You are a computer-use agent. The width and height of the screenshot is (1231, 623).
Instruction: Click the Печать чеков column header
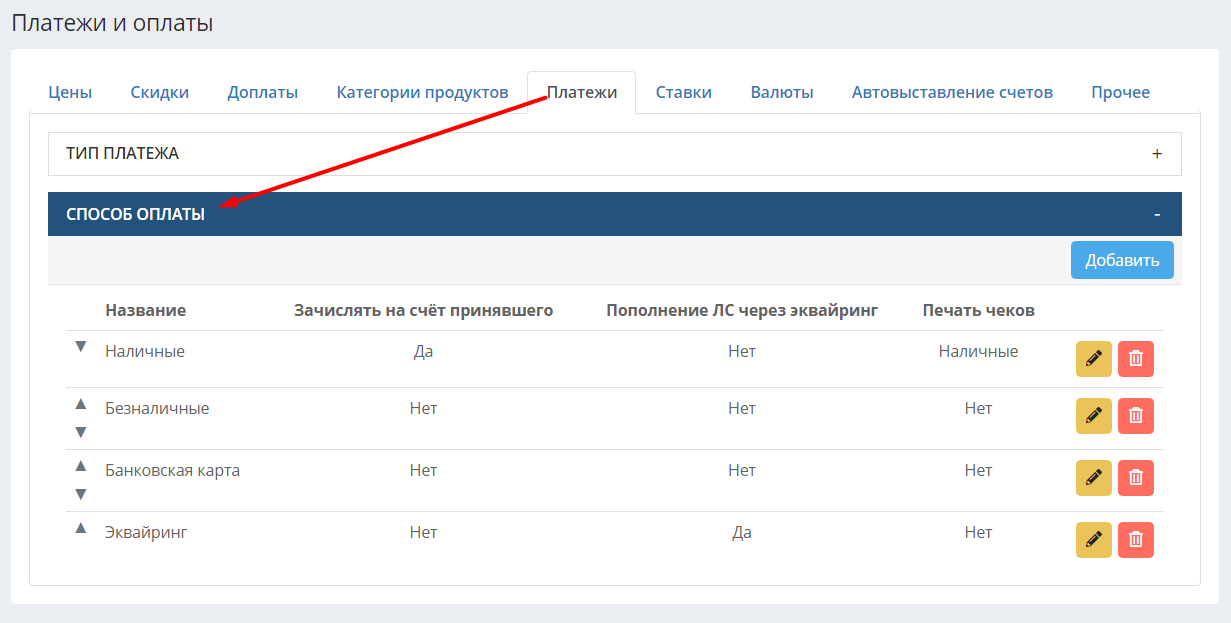point(978,310)
